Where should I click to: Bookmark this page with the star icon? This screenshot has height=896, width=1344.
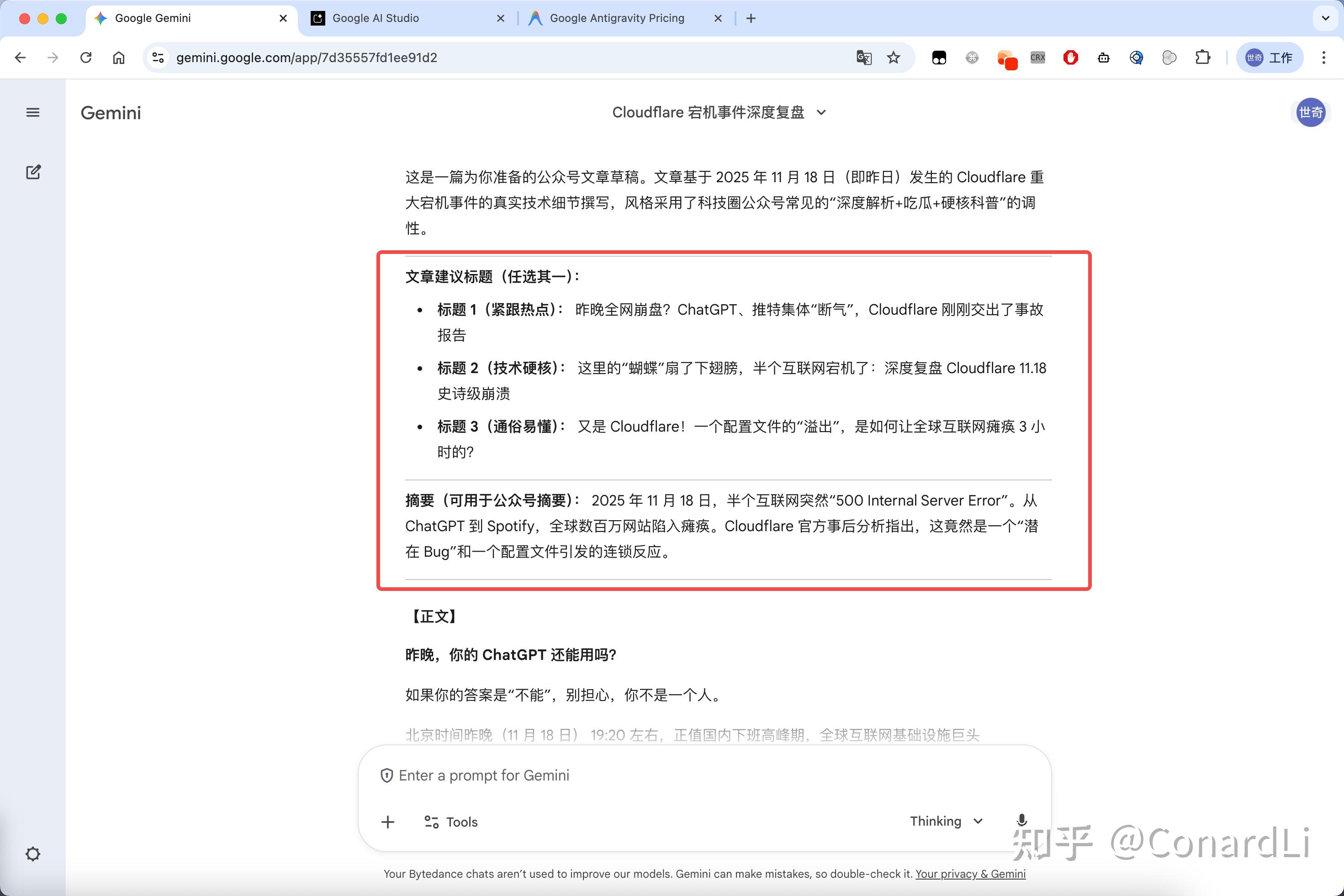click(x=894, y=57)
